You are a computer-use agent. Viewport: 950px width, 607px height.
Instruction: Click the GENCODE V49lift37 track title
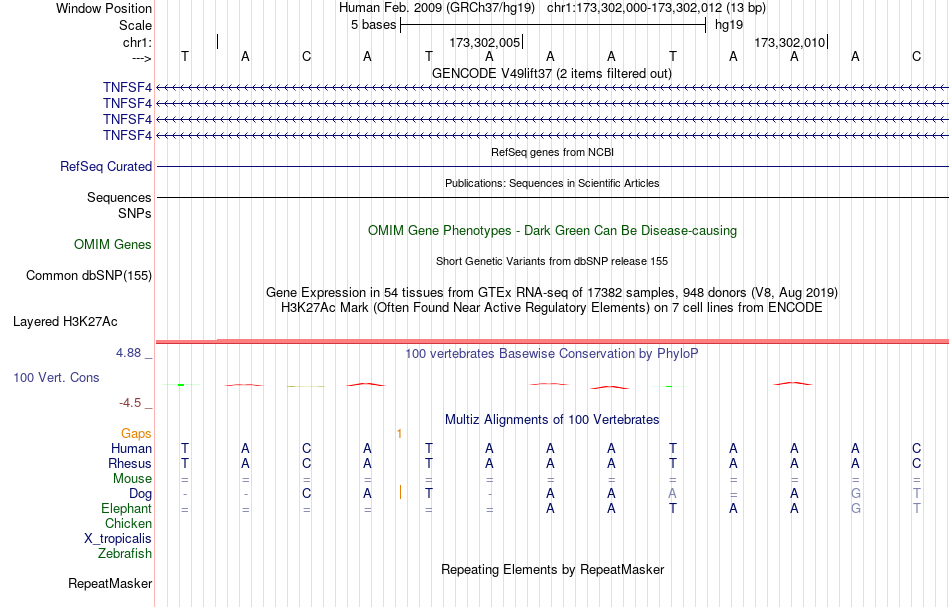(551, 73)
